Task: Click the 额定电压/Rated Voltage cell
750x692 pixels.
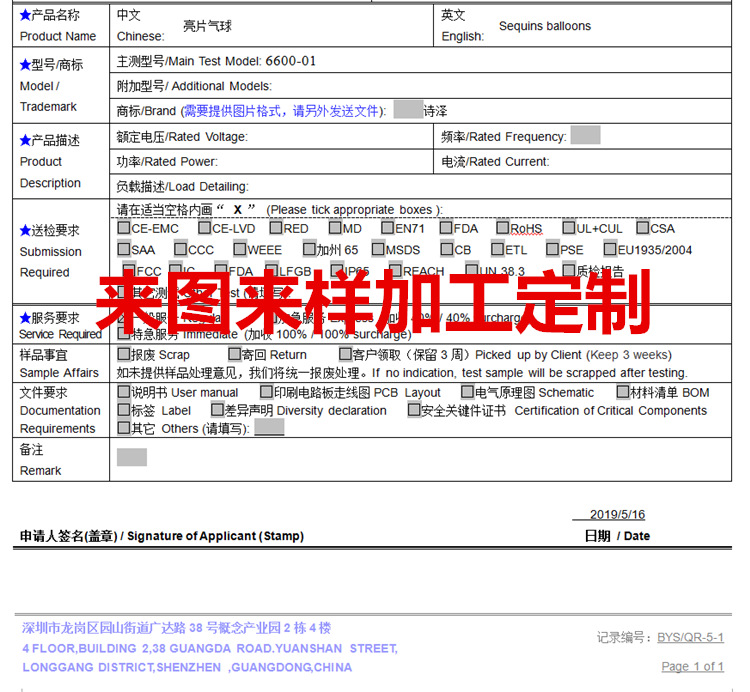Action: tap(272, 137)
